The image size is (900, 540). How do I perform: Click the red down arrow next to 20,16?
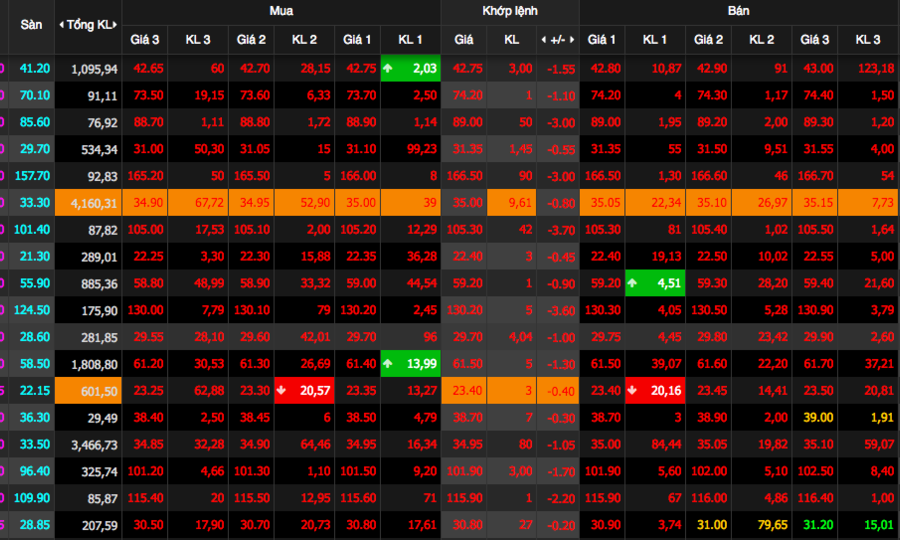click(x=632, y=390)
